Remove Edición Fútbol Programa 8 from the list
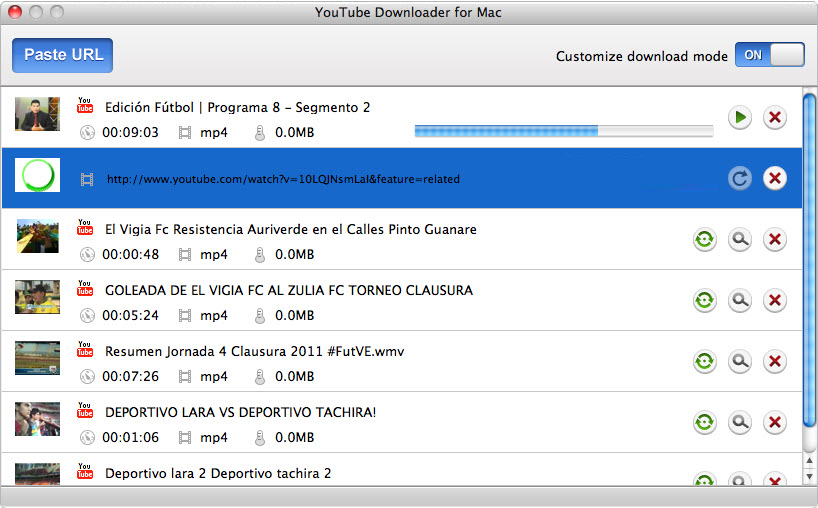The image size is (818, 508). pos(775,117)
